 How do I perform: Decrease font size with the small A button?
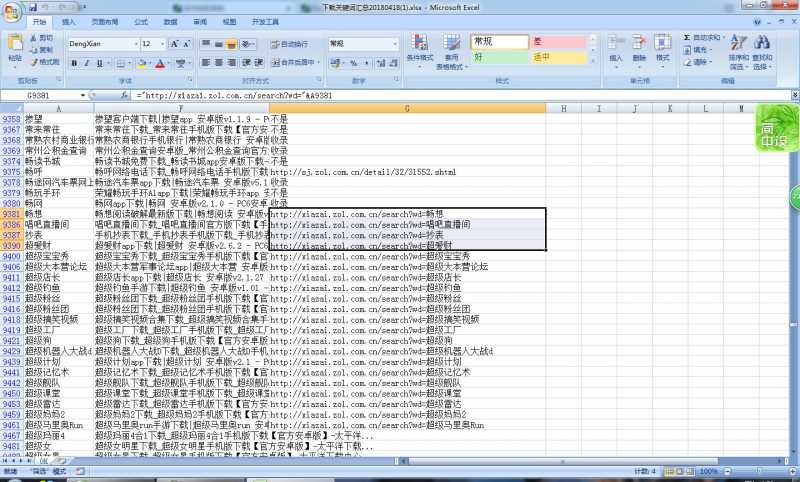[187, 44]
